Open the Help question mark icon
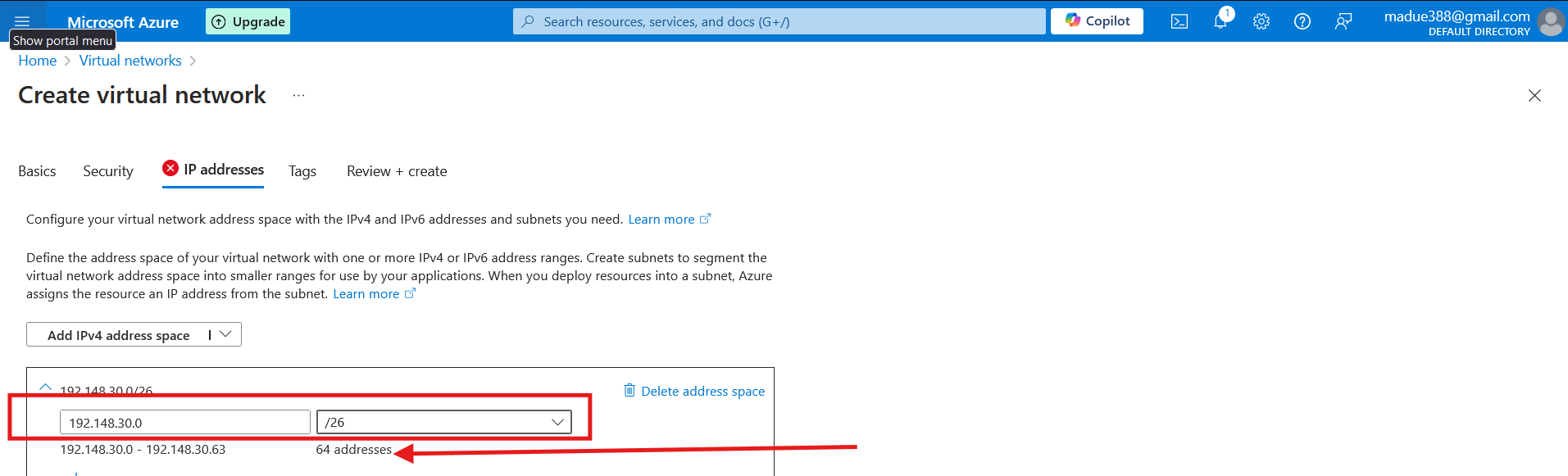1568x476 pixels. coord(1302,21)
